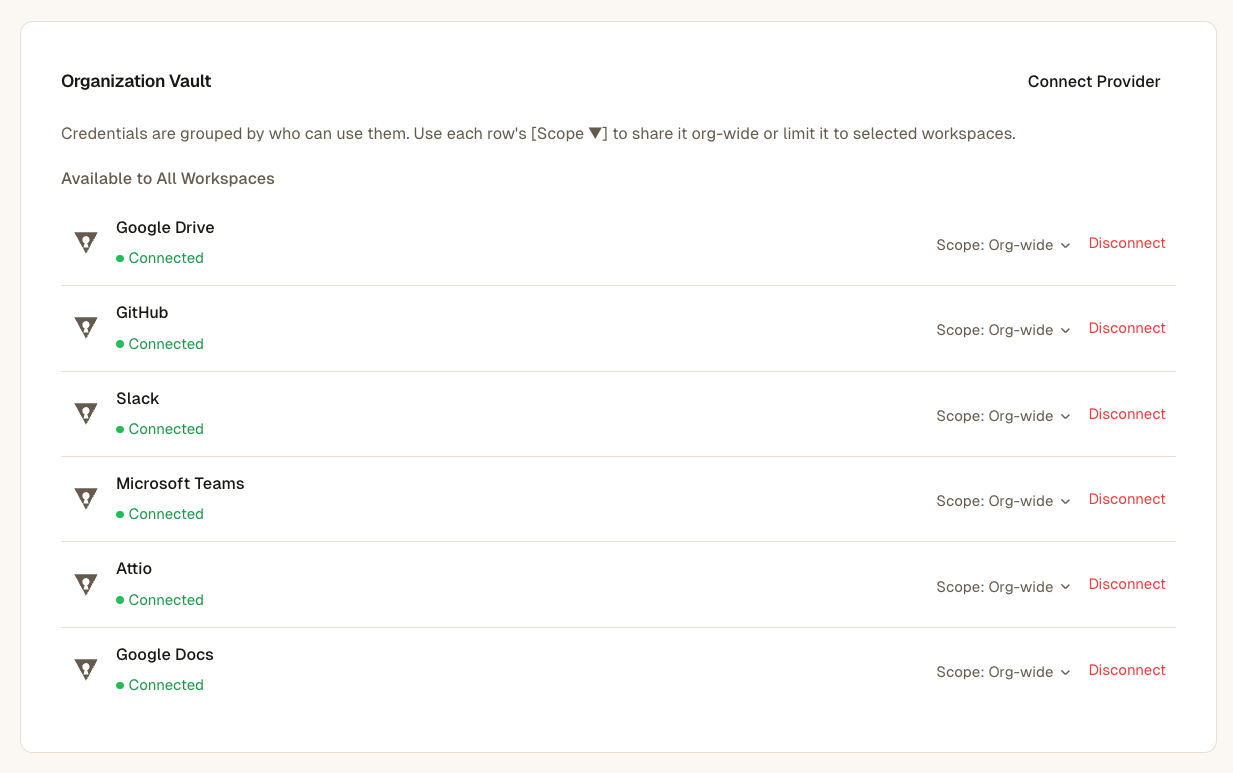Click the GitHub provider name
This screenshot has height=773, width=1233.
[x=142, y=313]
